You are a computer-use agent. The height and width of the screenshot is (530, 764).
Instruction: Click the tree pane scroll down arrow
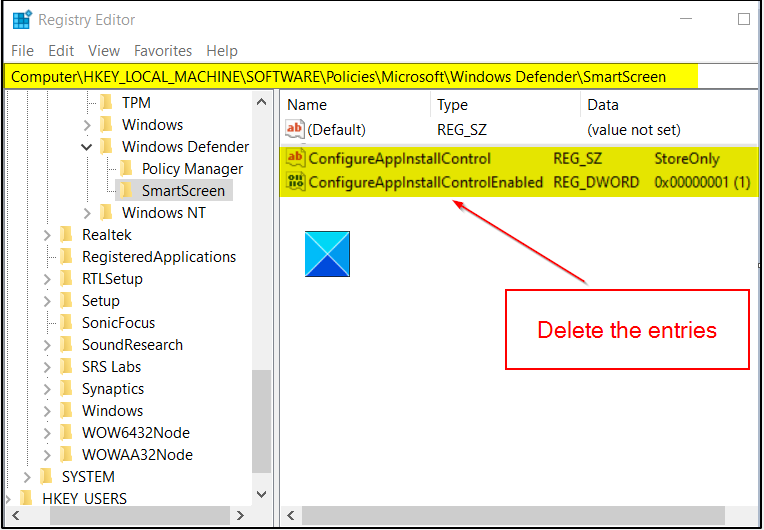(x=262, y=494)
